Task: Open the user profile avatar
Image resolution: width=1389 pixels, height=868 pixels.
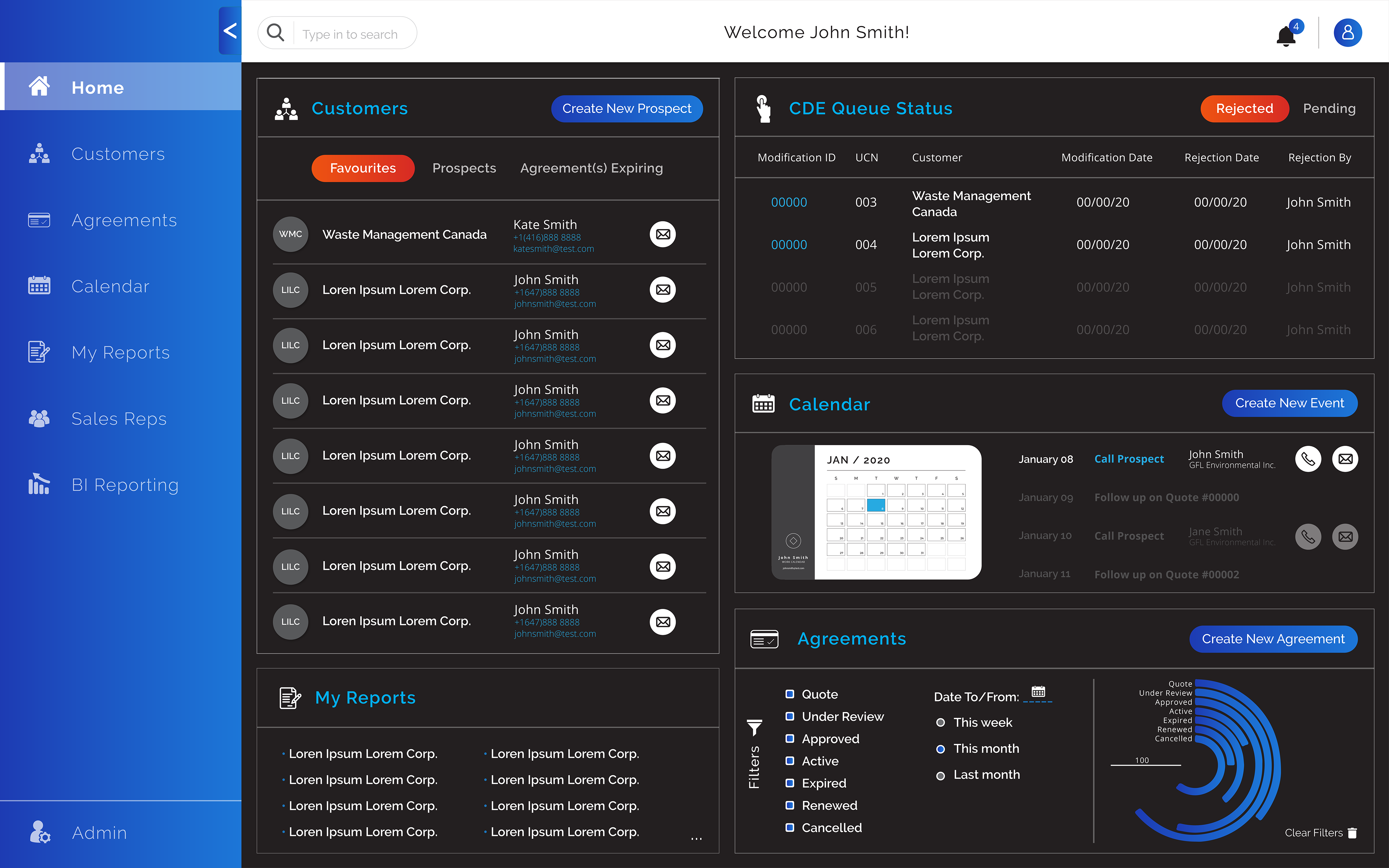Action: [1348, 33]
